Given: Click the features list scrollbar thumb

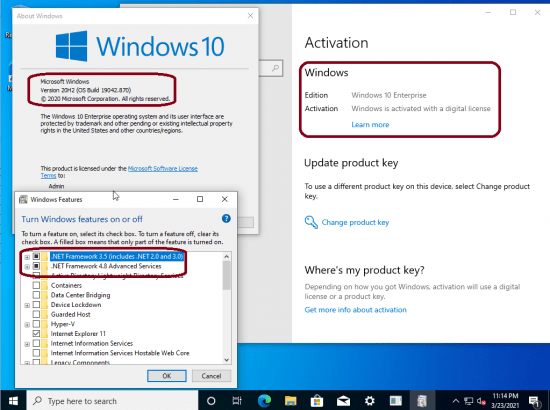Looking at the screenshot, I should point(227,276).
